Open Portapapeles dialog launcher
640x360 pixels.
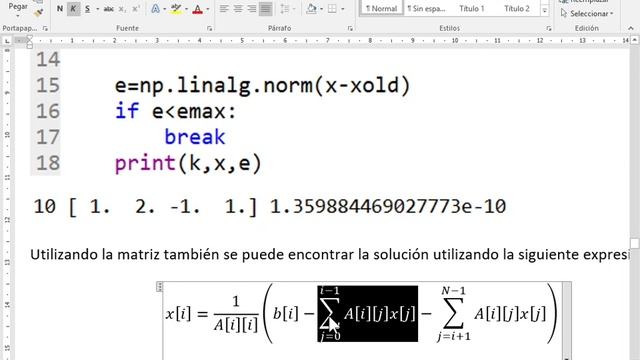45,29
